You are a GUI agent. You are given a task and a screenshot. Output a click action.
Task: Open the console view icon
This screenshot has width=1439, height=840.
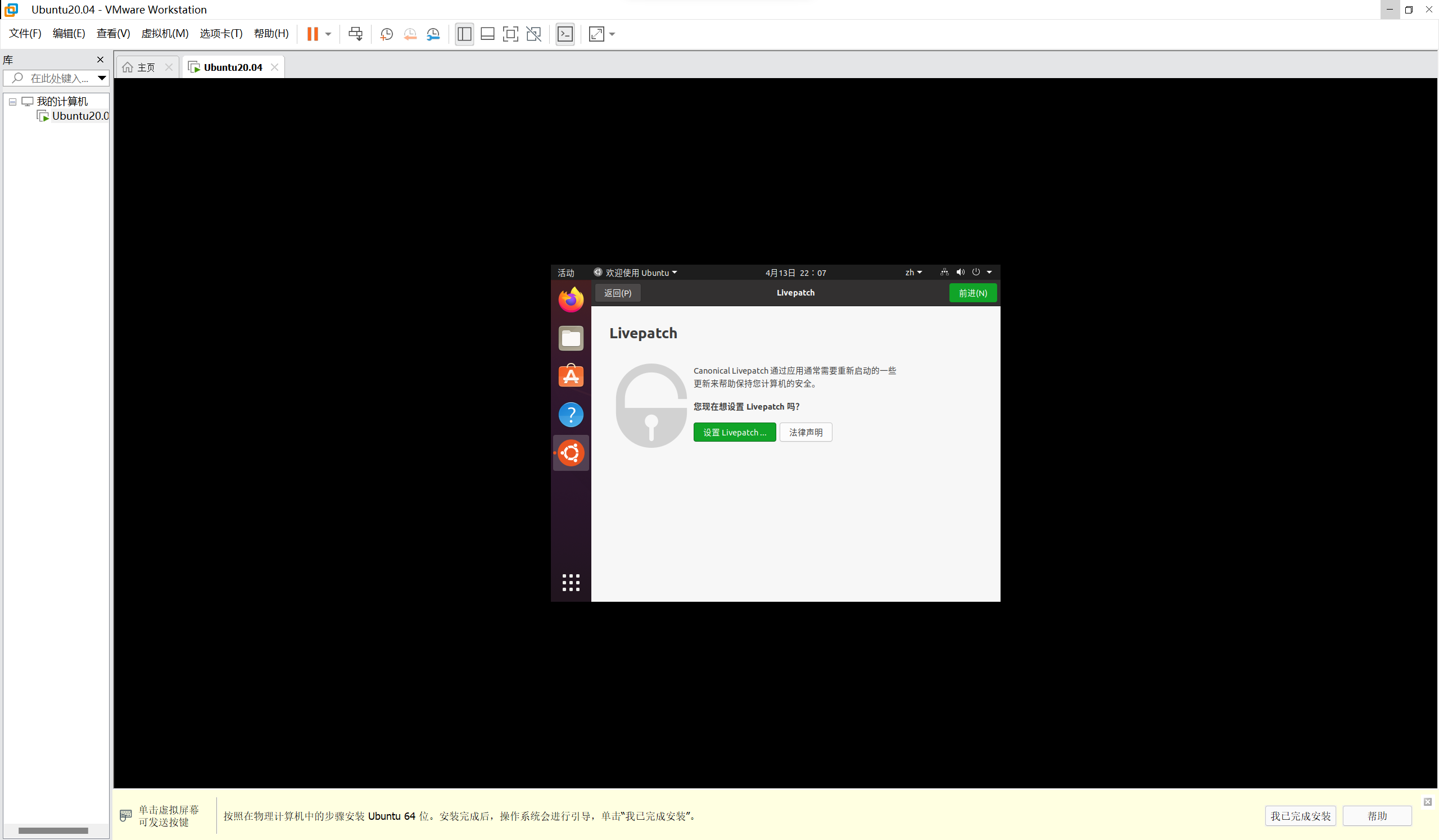coord(565,34)
